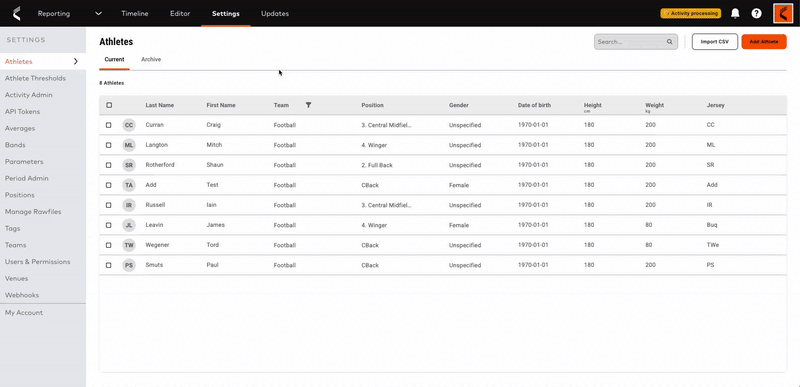Open API Tokens settings

(x=22, y=112)
